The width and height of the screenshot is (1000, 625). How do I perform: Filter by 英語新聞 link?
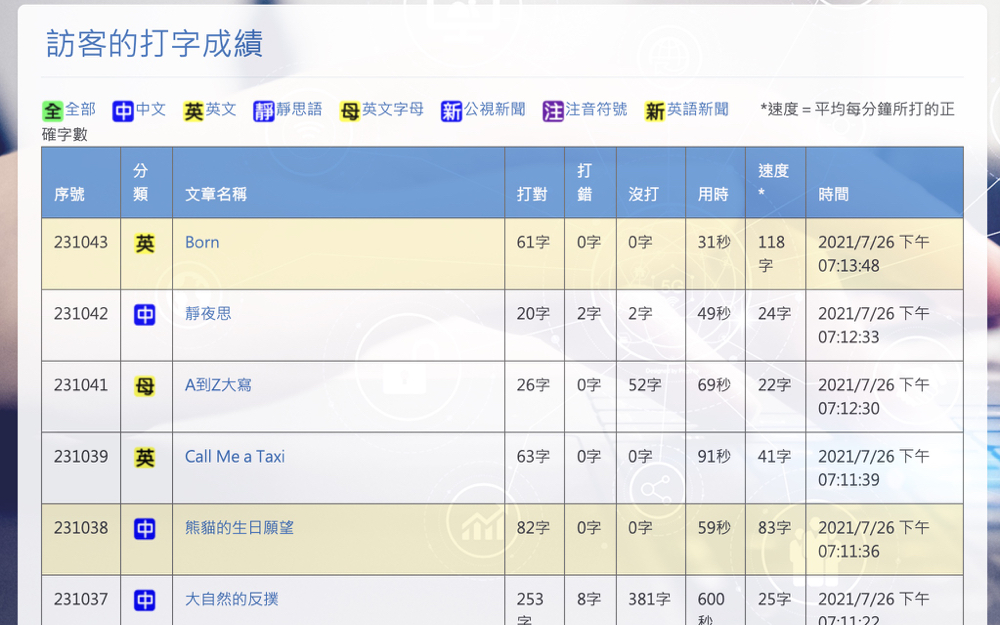tap(698, 110)
